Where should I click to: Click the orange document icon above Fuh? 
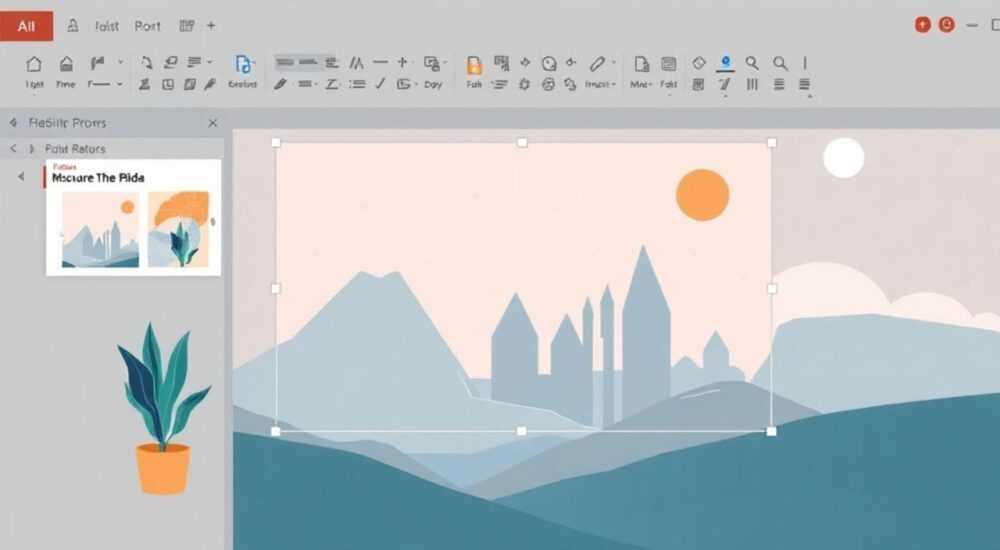pos(474,64)
